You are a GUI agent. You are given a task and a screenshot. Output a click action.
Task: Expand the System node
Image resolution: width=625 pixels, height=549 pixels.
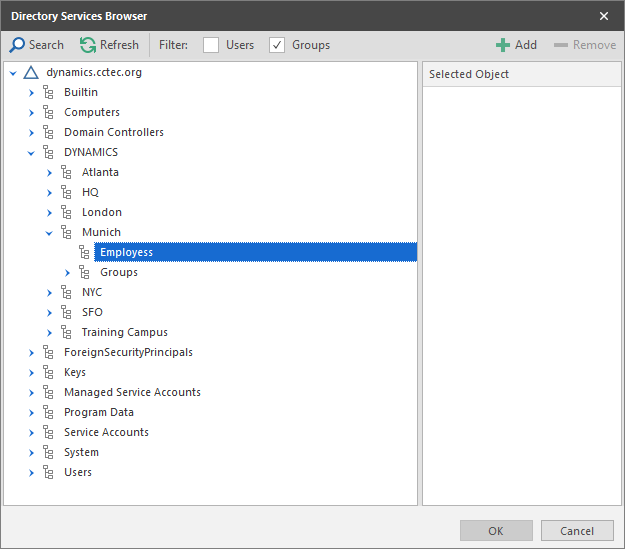point(31,453)
